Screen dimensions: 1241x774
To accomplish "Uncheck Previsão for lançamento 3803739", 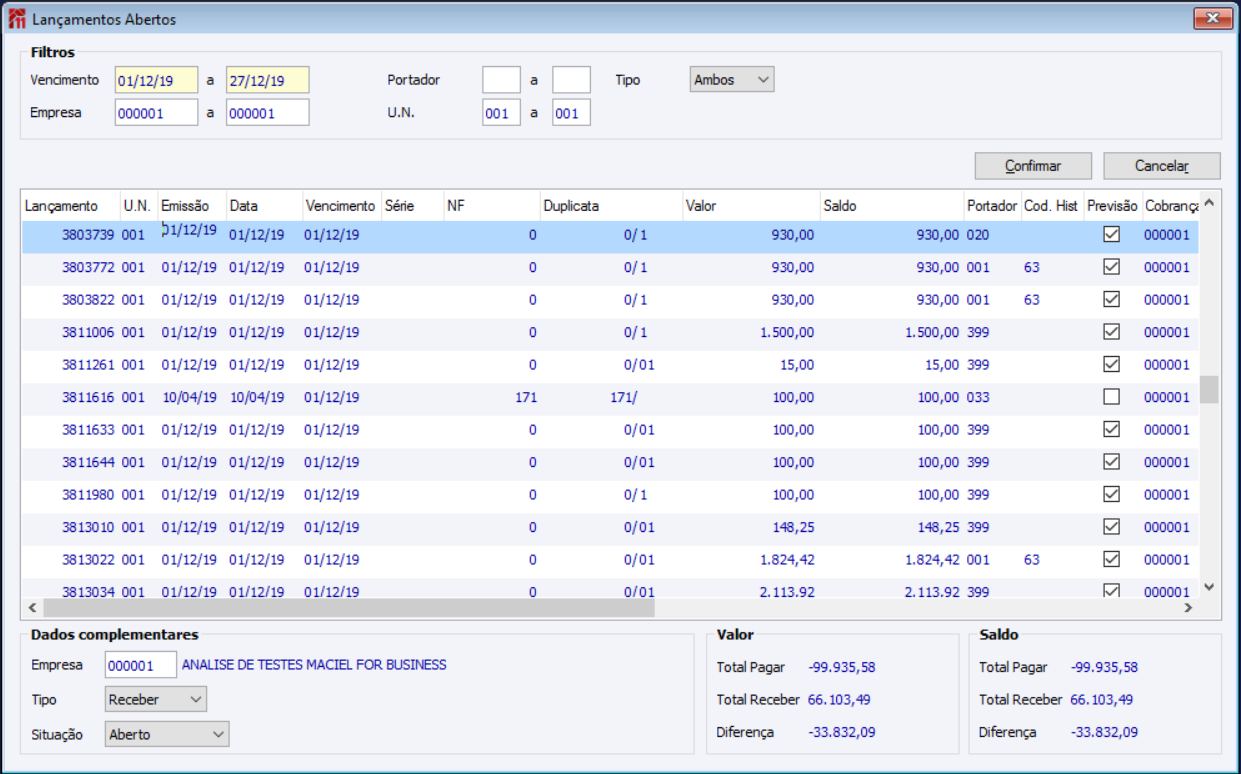I will (x=1111, y=235).
